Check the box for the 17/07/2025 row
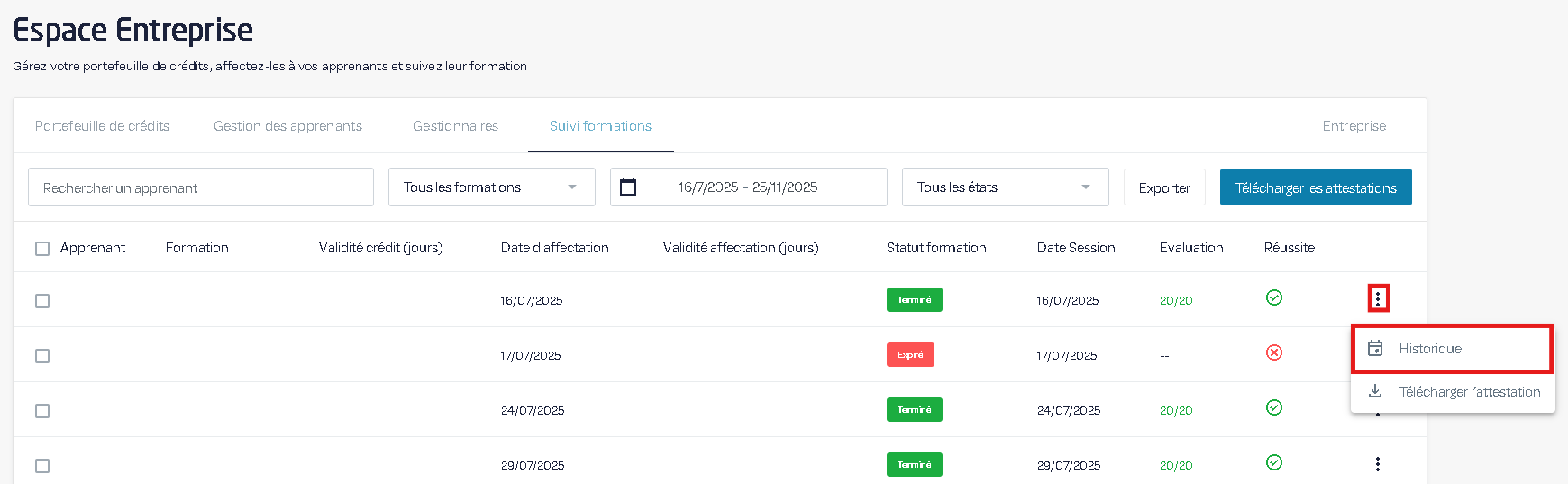The height and width of the screenshot is (484, 1568). coord(42,356)
